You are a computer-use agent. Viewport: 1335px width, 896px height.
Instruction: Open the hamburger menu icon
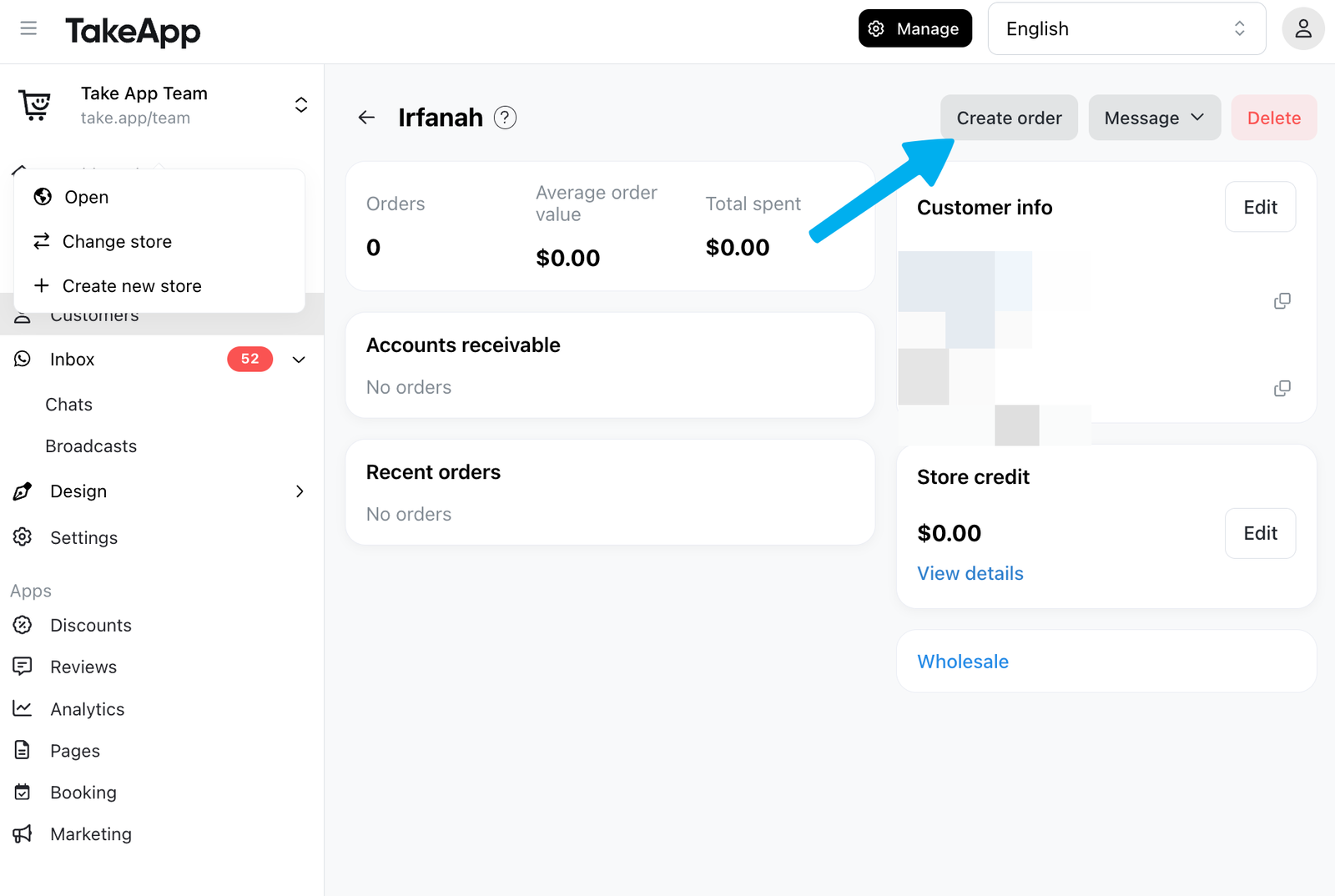pos(28,29)
